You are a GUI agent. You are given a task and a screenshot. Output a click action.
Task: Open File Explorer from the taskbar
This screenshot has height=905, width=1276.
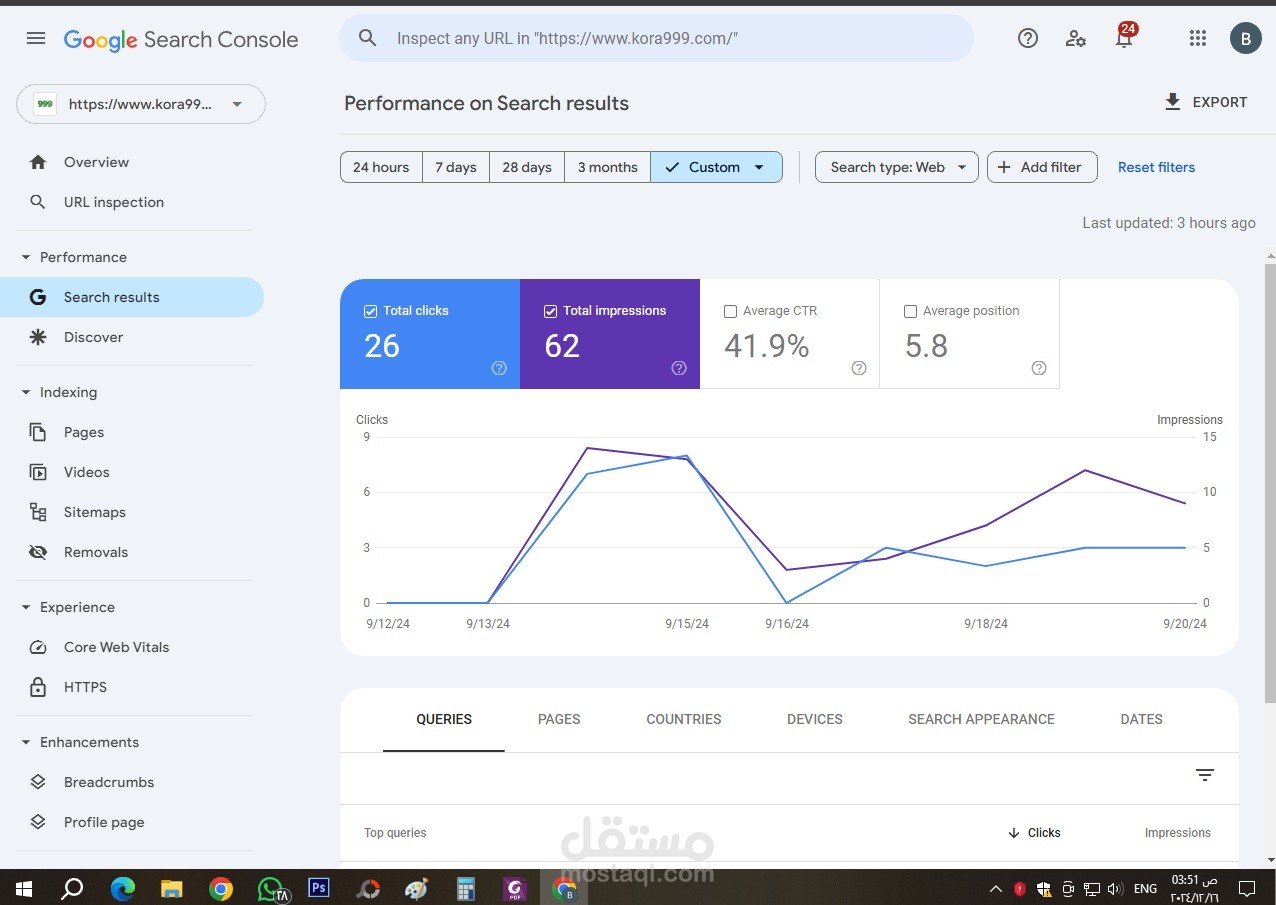172,887
